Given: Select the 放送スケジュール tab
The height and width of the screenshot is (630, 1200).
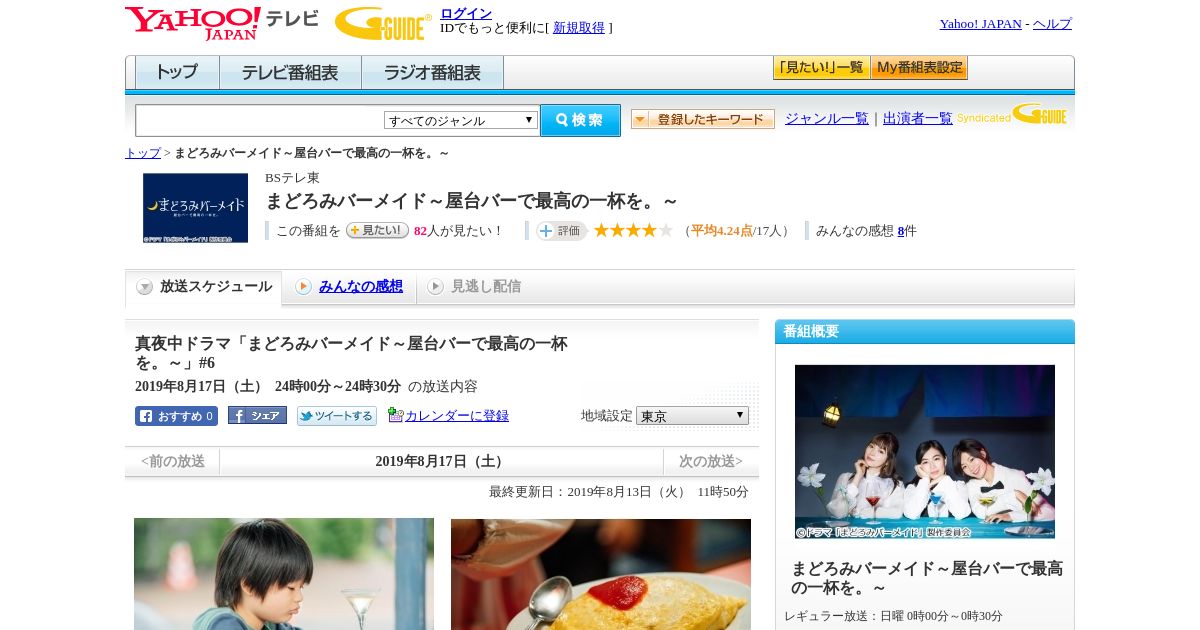Looking at the screenshot, I should pyautogui.click(x=204, y=287).
